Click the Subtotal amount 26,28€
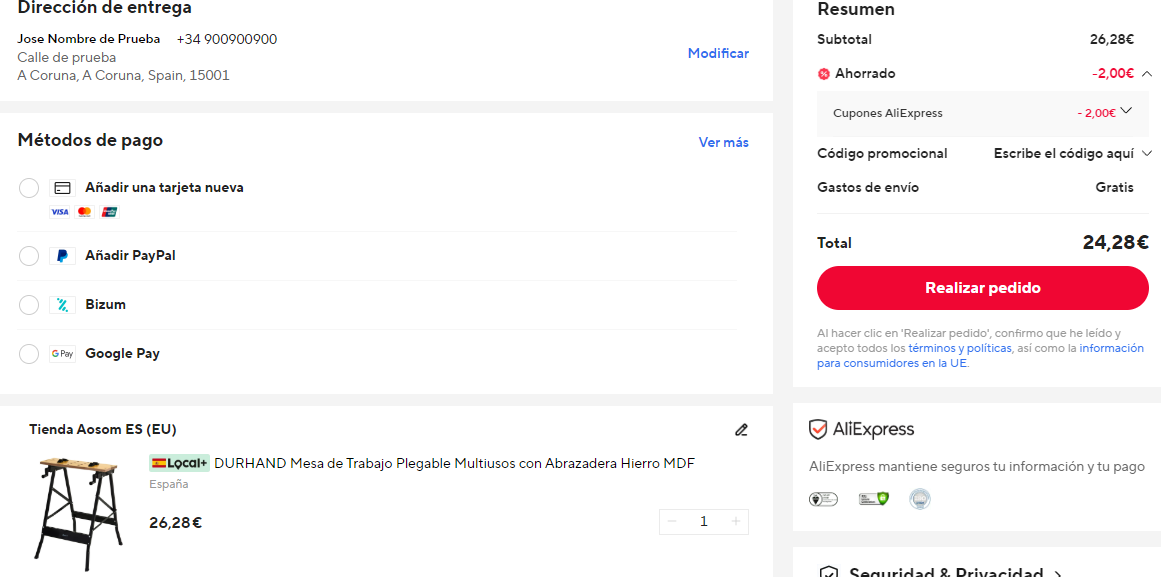 1111,39
